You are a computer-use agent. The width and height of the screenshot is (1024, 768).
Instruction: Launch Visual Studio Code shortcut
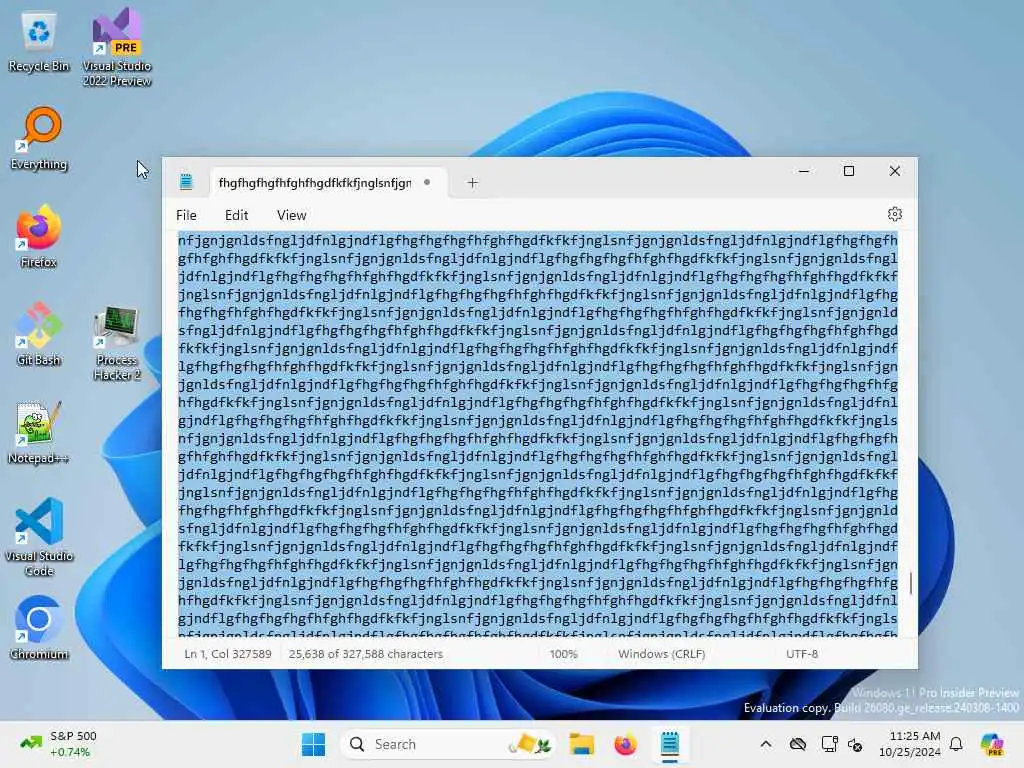pyautogui.click(x=39, y=537)
